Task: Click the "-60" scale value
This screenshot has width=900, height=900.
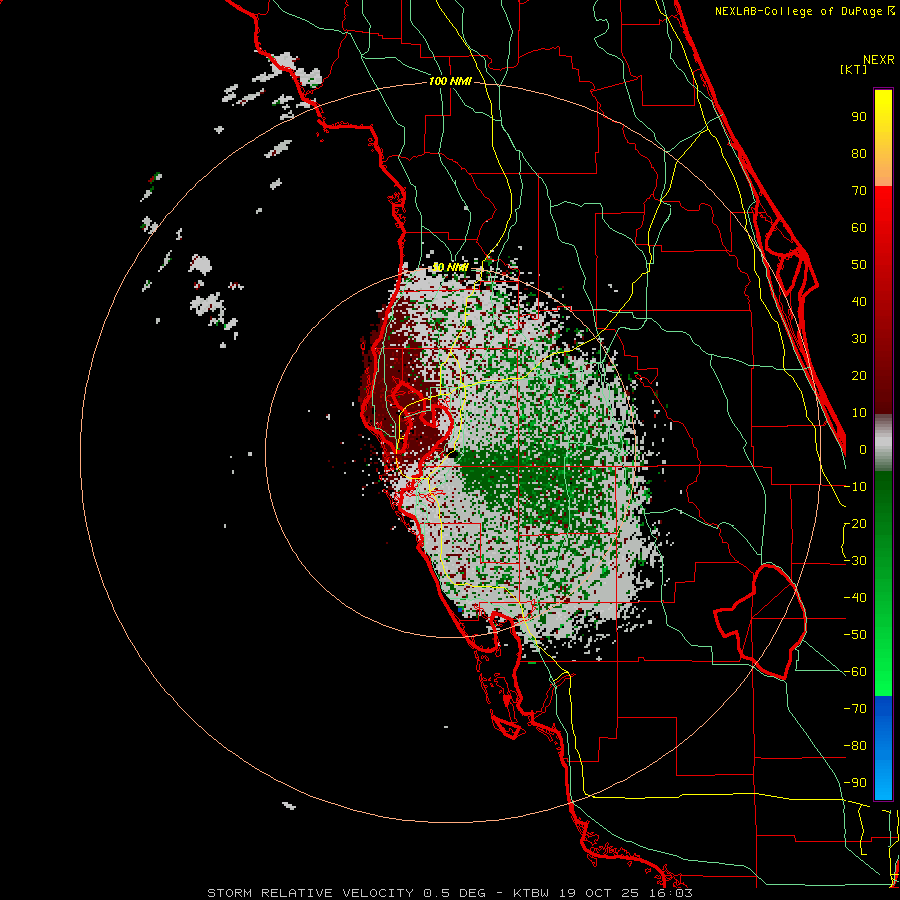Action: tap(855, 672)
